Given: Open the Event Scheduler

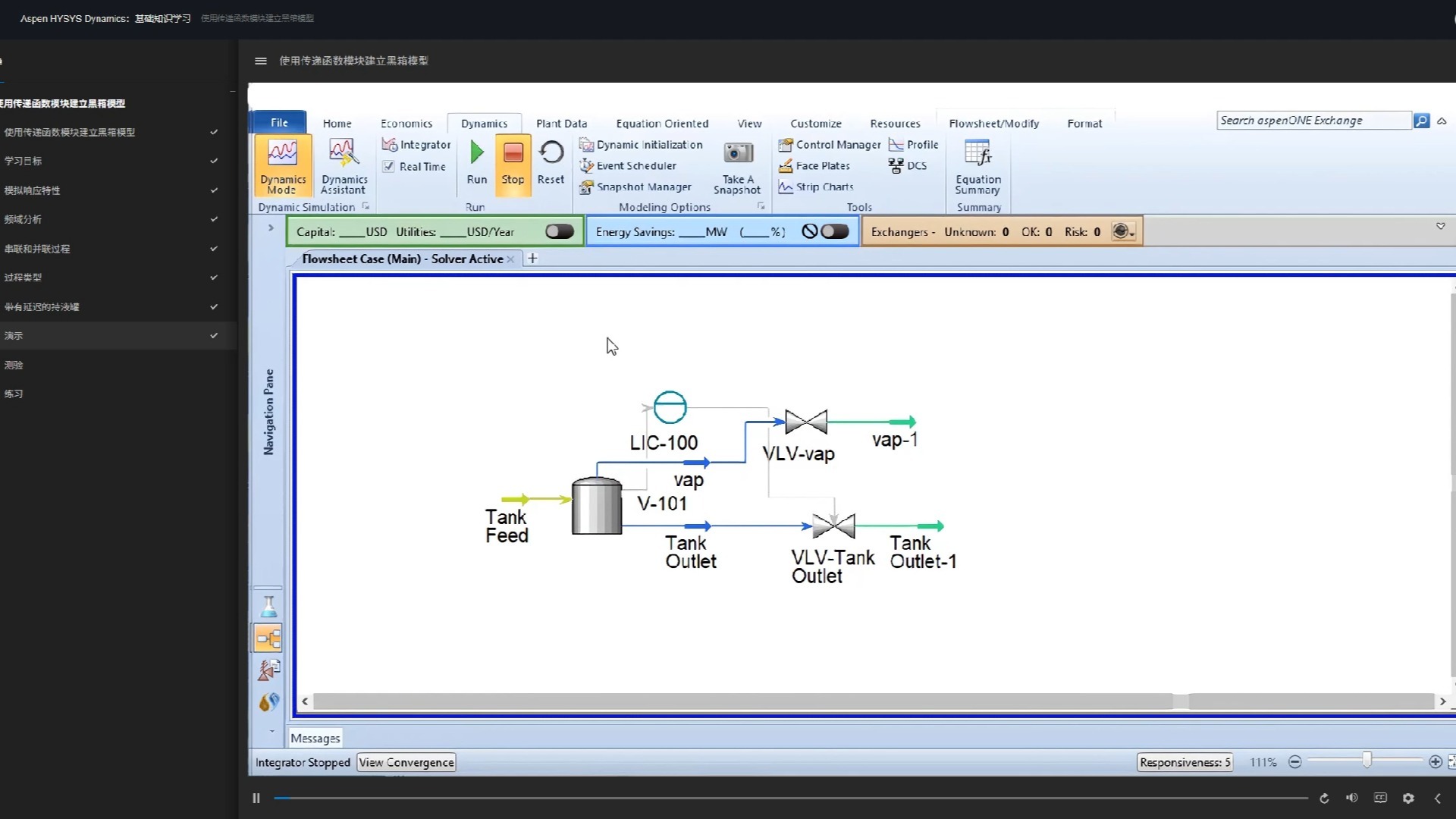Looking at the screenshot, I should (635, 165).
